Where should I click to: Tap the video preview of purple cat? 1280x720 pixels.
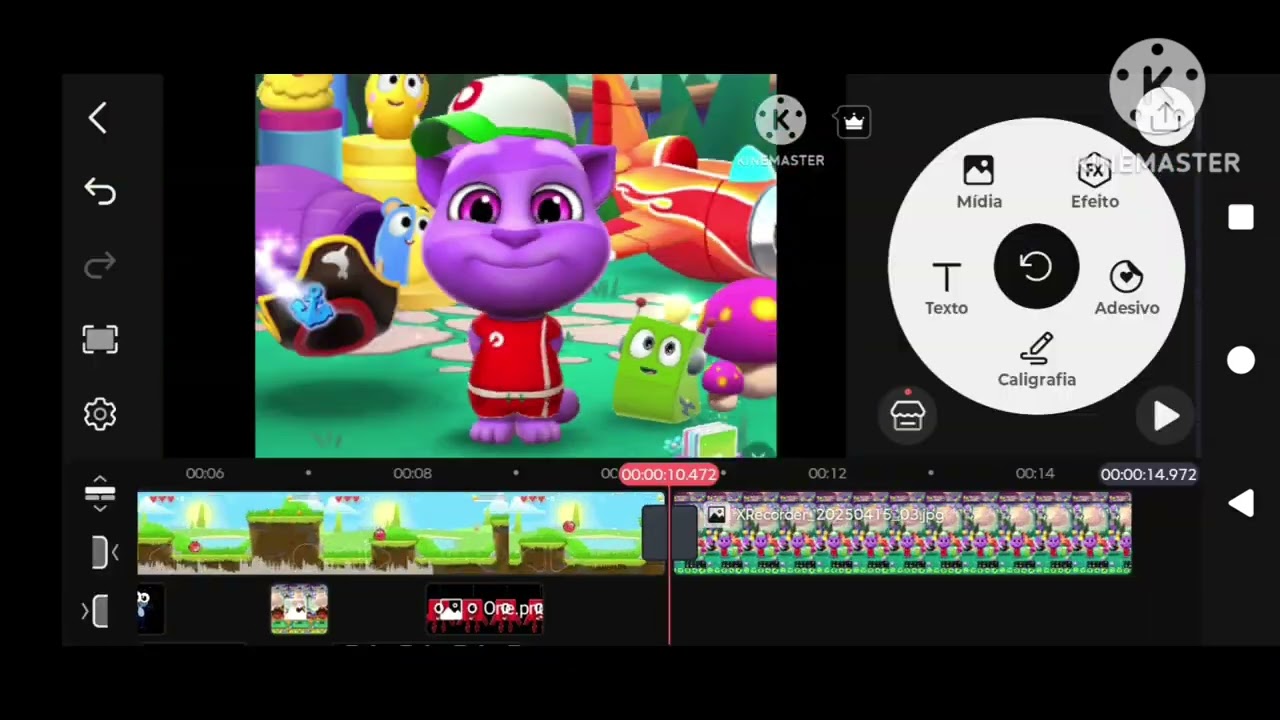516,266
